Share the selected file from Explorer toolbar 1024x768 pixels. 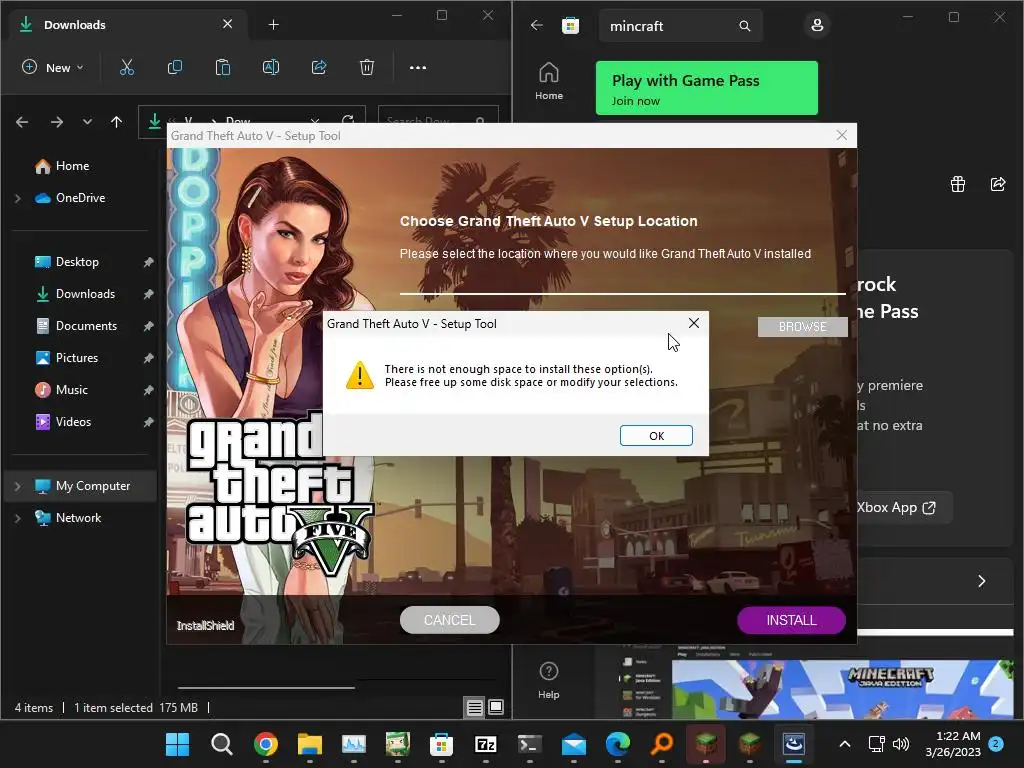point(319,67)
